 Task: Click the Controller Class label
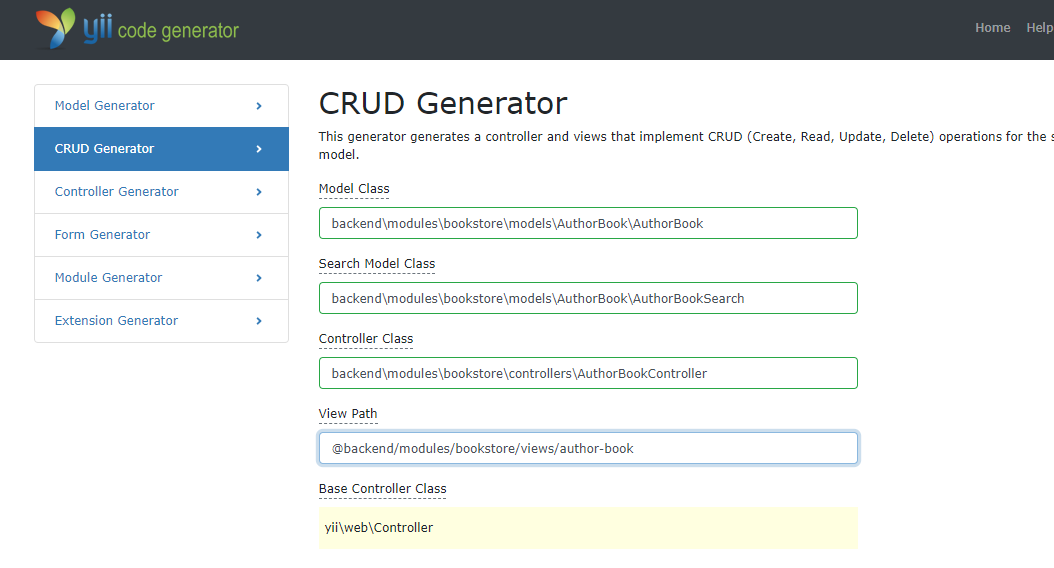click(x=366, y=339)
